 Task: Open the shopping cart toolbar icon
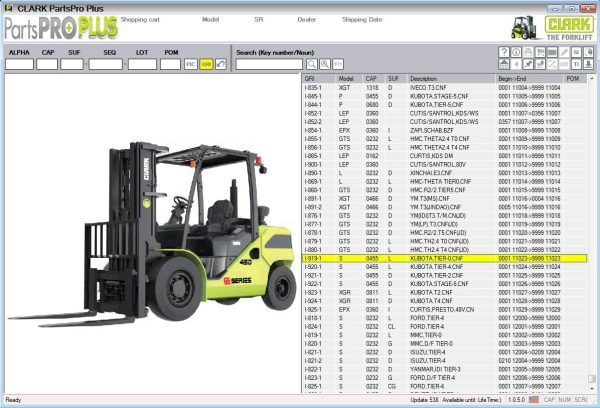click(x=540, y=52)
